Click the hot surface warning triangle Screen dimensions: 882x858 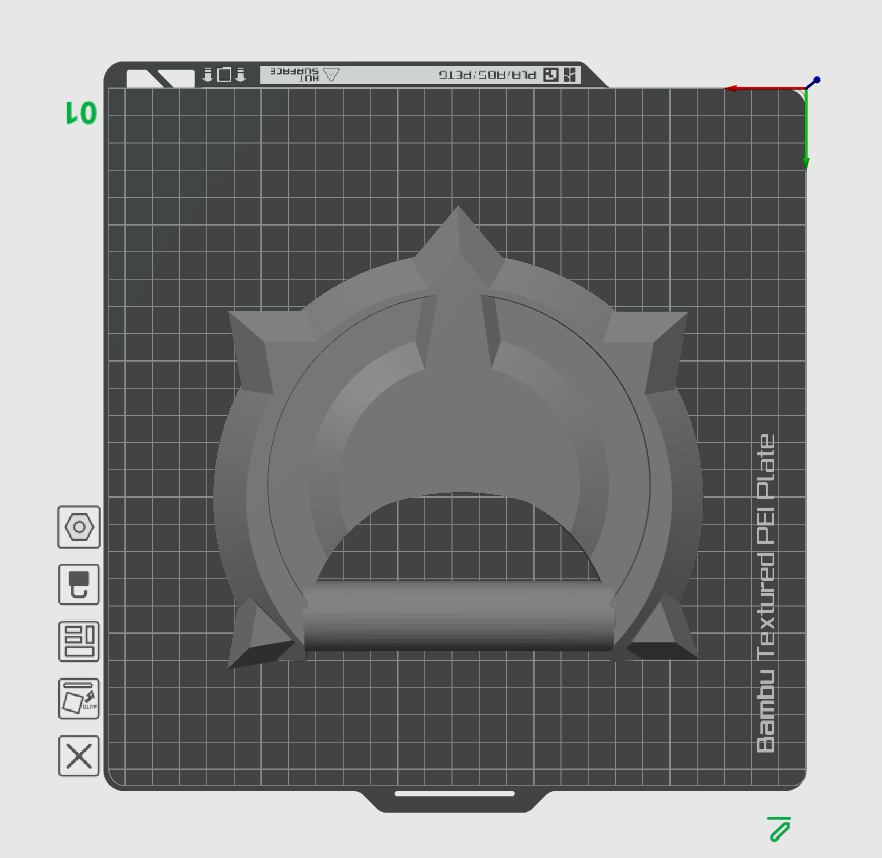(x=332, y=75)
